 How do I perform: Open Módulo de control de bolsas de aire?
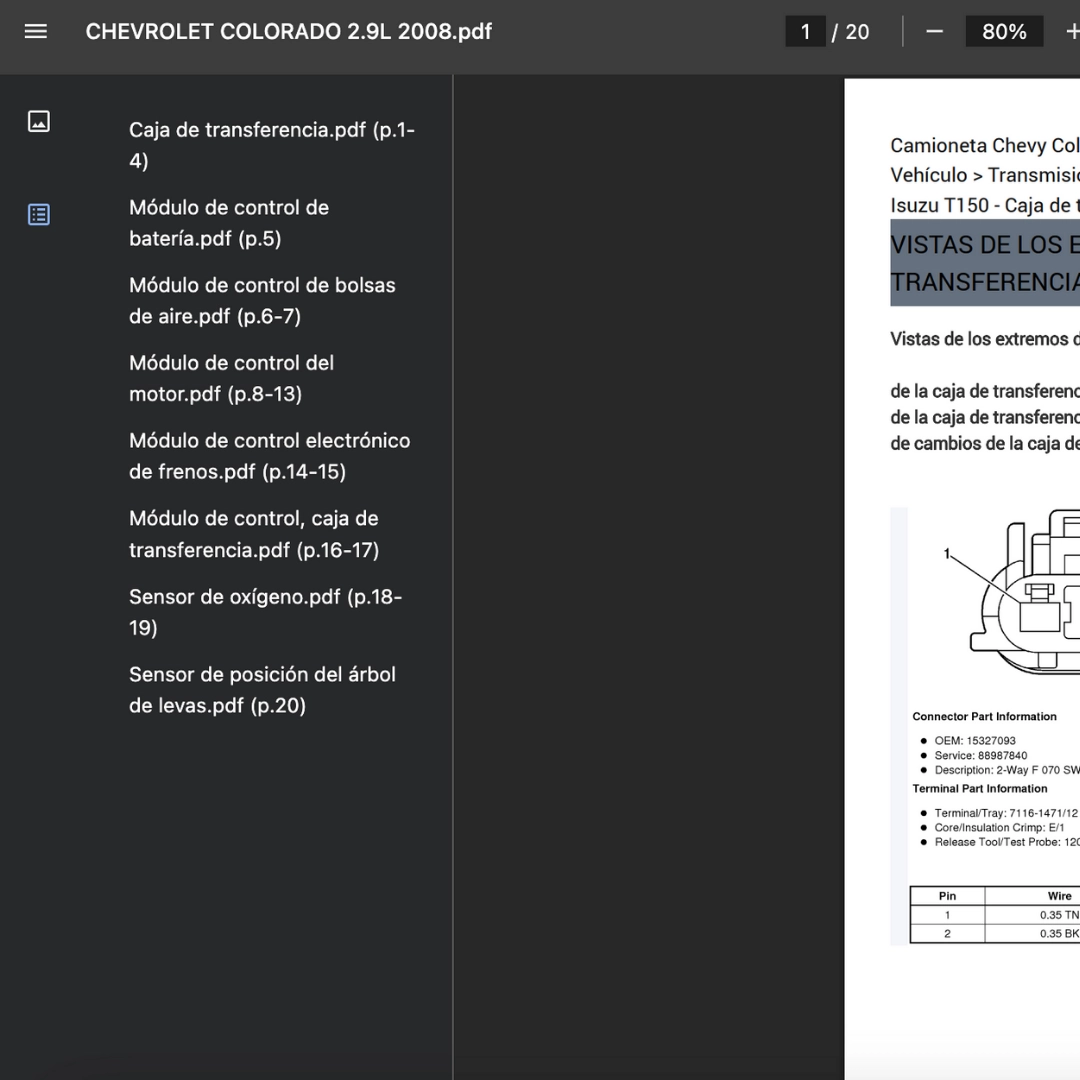click(x=262, y=301)
